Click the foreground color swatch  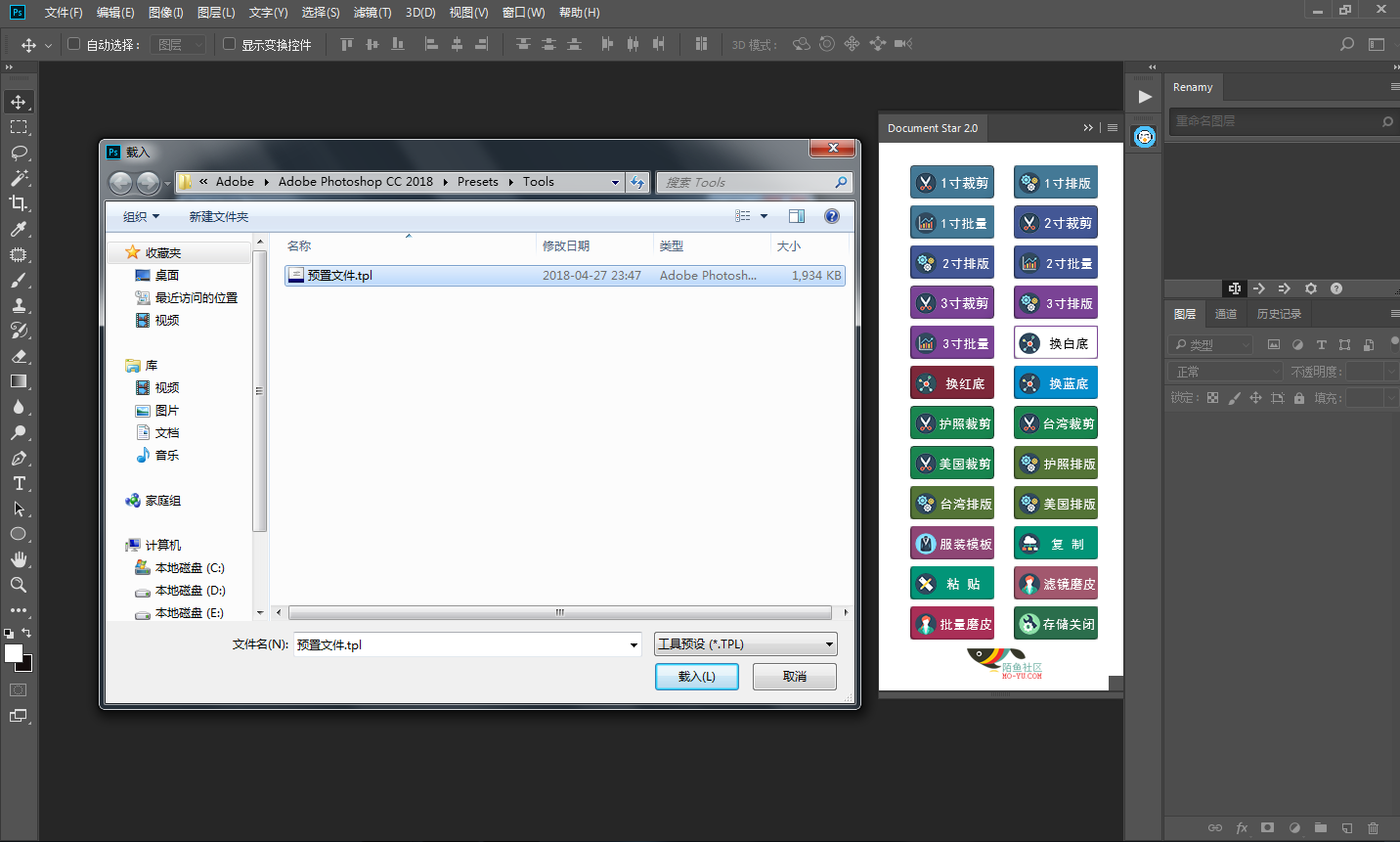[13, 654]
